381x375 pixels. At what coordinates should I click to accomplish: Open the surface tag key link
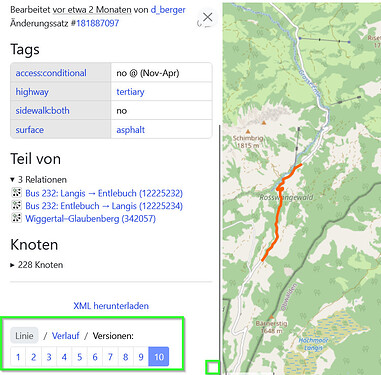30,130
